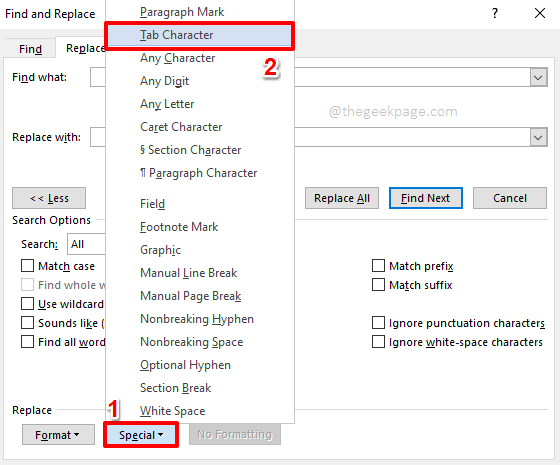Close the Find and Replace dialog
Screen dimensions: 560x465
pyautogui.click(x=540, y=14)
